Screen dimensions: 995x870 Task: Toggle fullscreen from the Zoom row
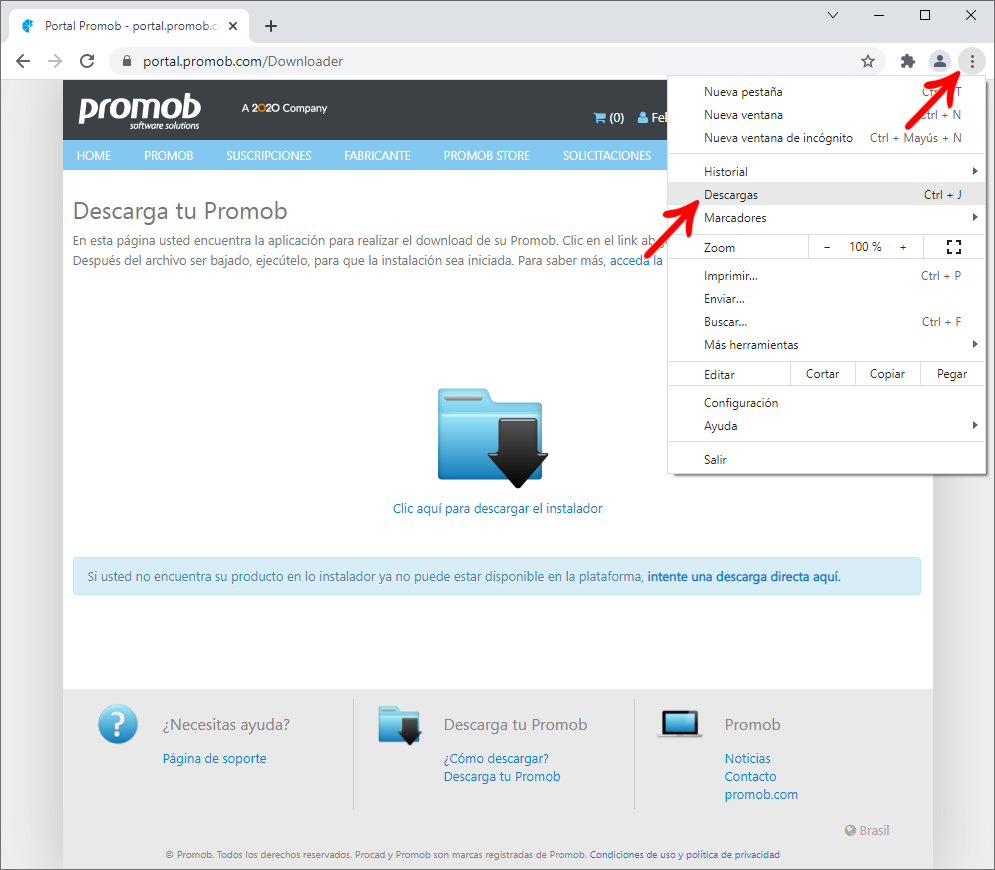pyautogui.click(x=953, y=247)
